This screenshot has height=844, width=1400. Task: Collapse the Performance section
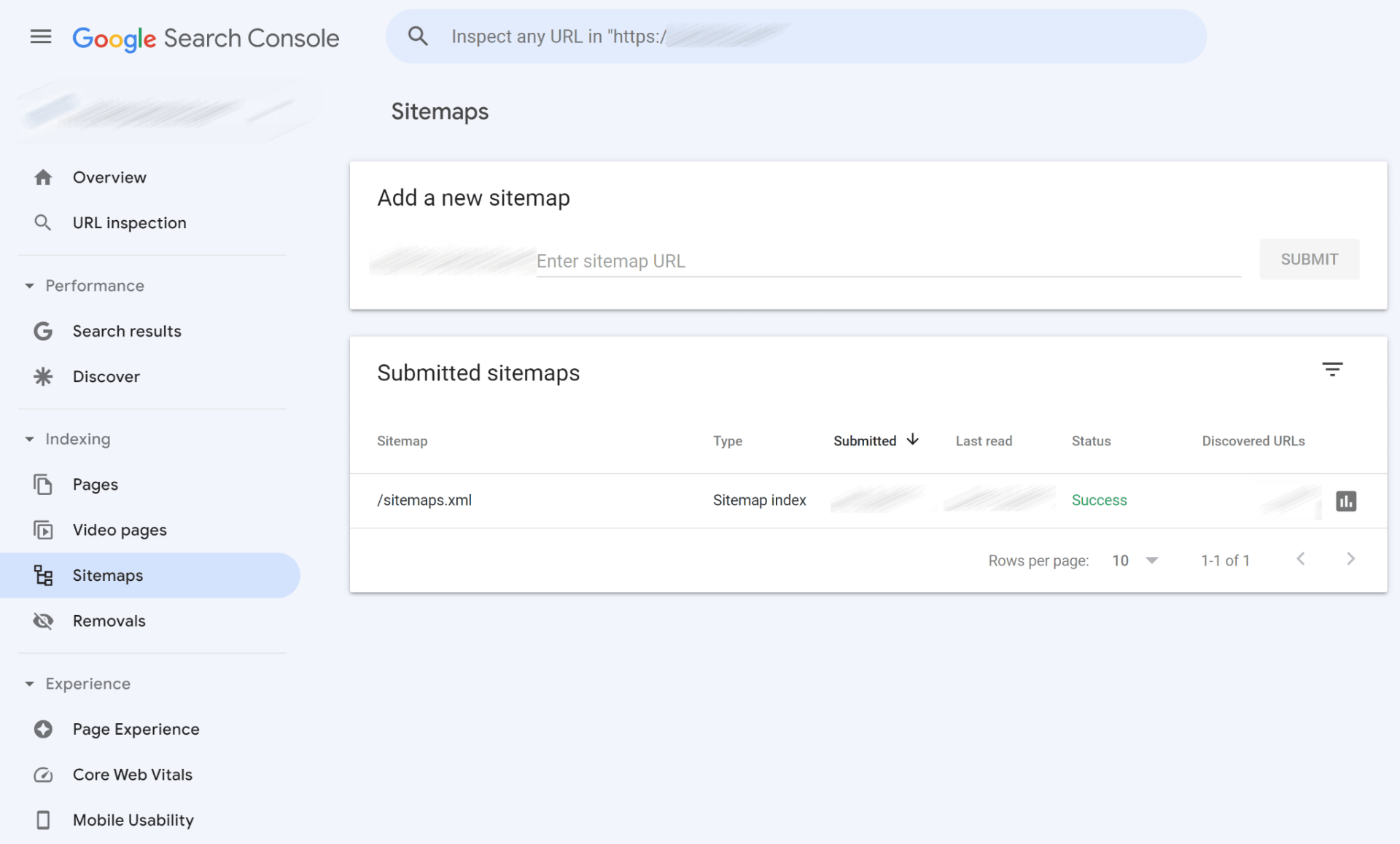[29, 286]
